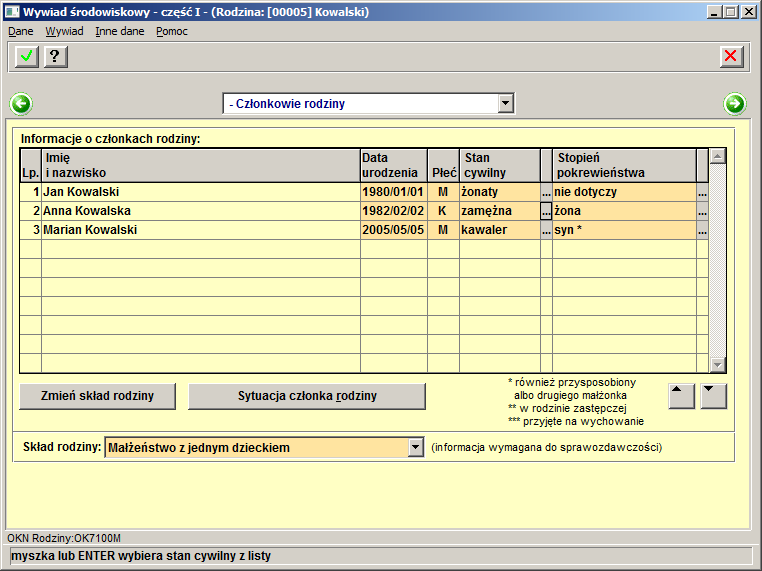Expand the Skład rodziny combo box
The height and width of the screenshot is (571, 762).
click(416, 448)
